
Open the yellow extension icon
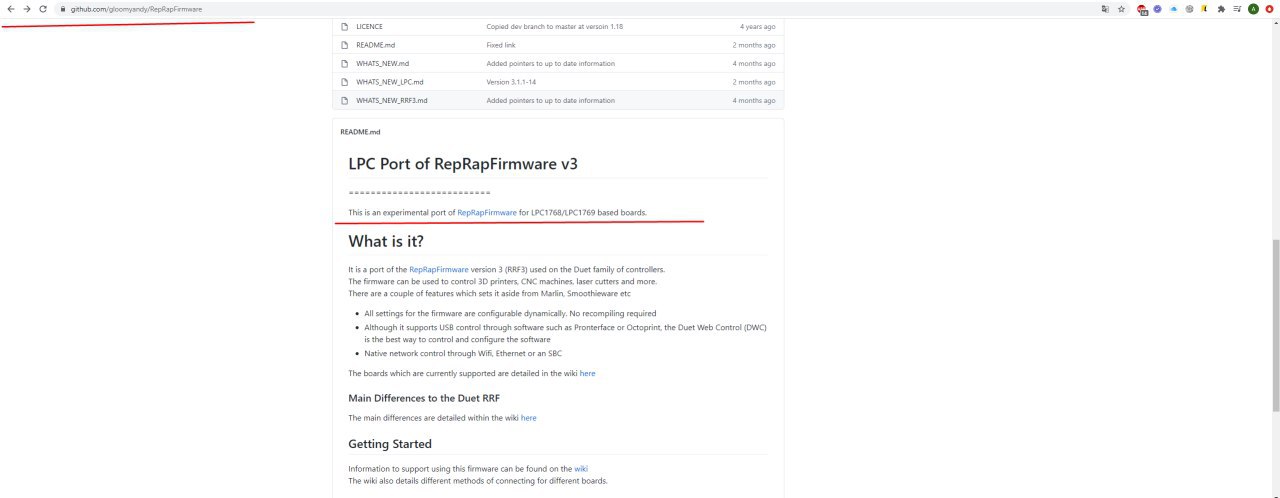(x=1204, y=8)
